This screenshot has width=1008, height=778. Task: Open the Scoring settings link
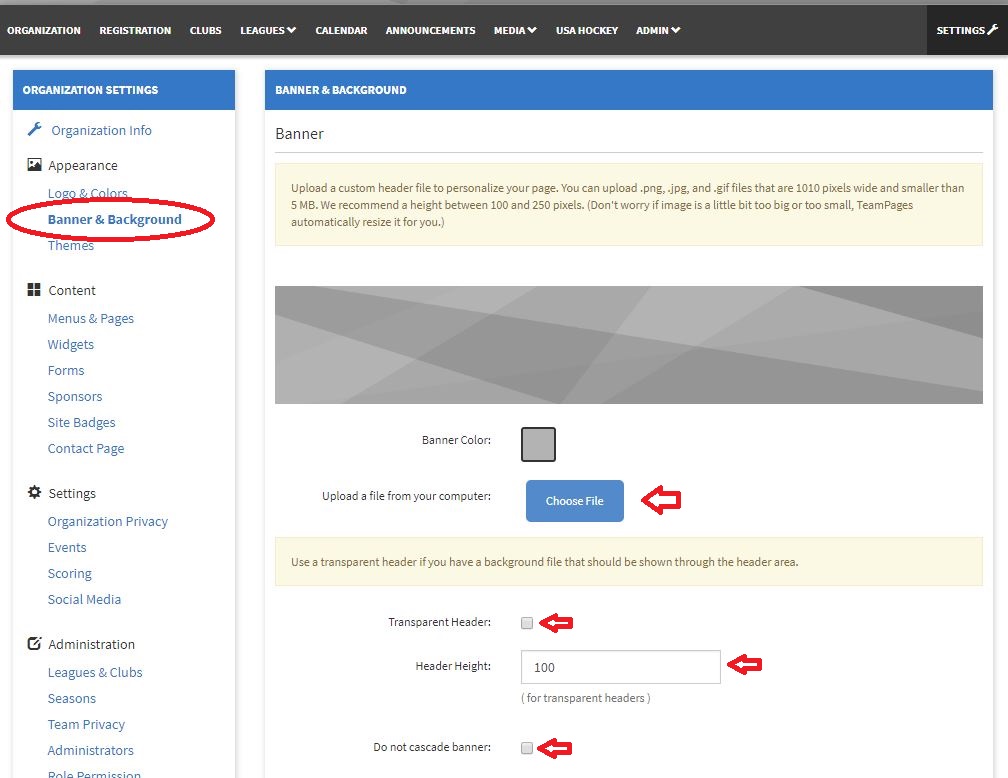point(69,574)
